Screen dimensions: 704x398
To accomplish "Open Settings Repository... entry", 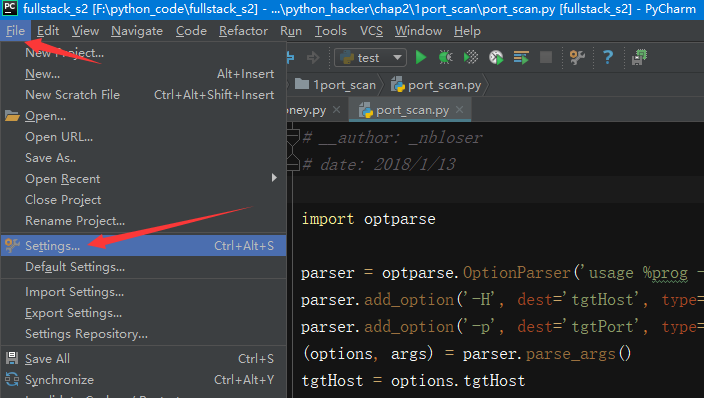I will 144,334.
